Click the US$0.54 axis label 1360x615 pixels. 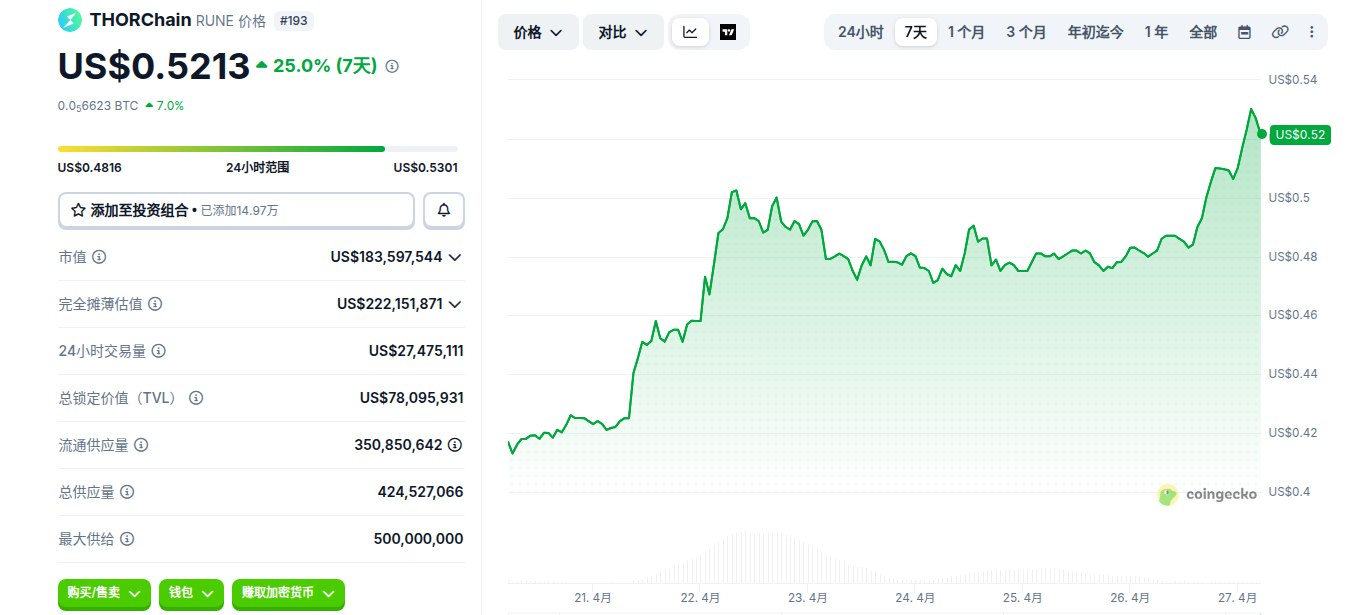pos(1293,80)
